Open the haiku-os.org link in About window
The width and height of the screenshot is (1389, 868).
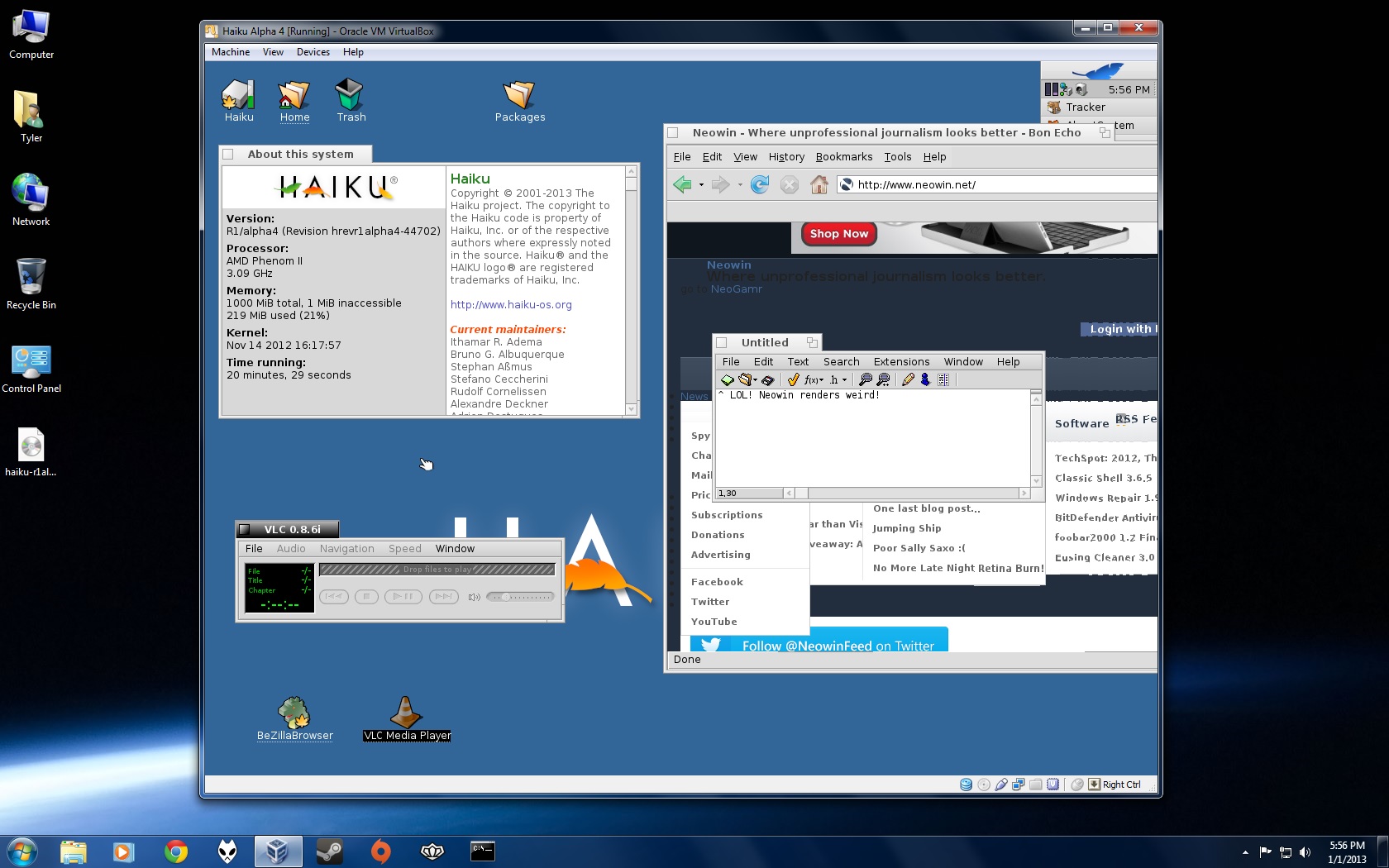pyautogui.click(x=510, y=304)
